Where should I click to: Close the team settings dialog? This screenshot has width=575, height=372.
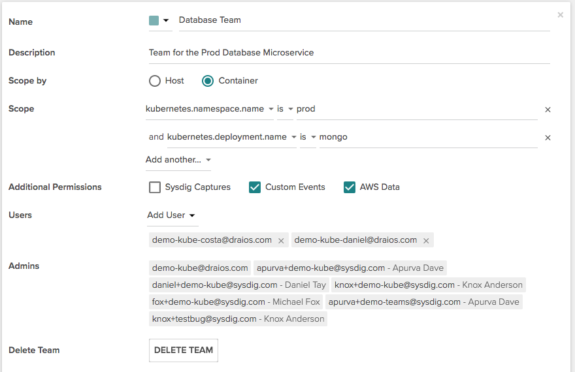(x=560, y=15)
